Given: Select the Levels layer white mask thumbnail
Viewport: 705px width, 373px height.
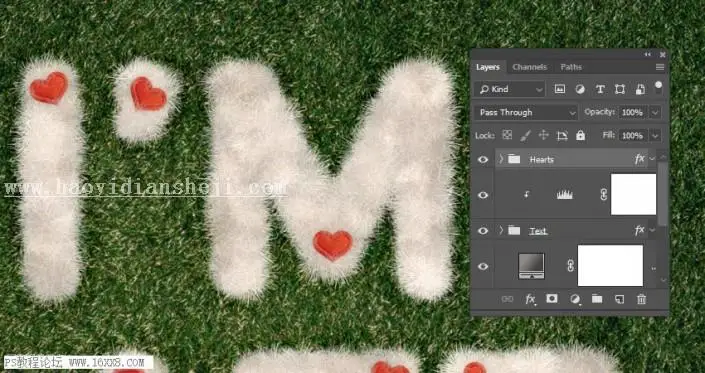Looking at the screenshot, I should (634, 195).
